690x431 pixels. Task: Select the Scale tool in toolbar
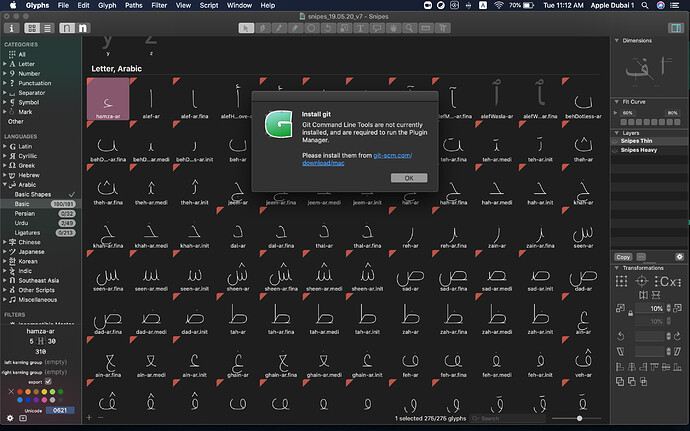(x=344, y=28)
